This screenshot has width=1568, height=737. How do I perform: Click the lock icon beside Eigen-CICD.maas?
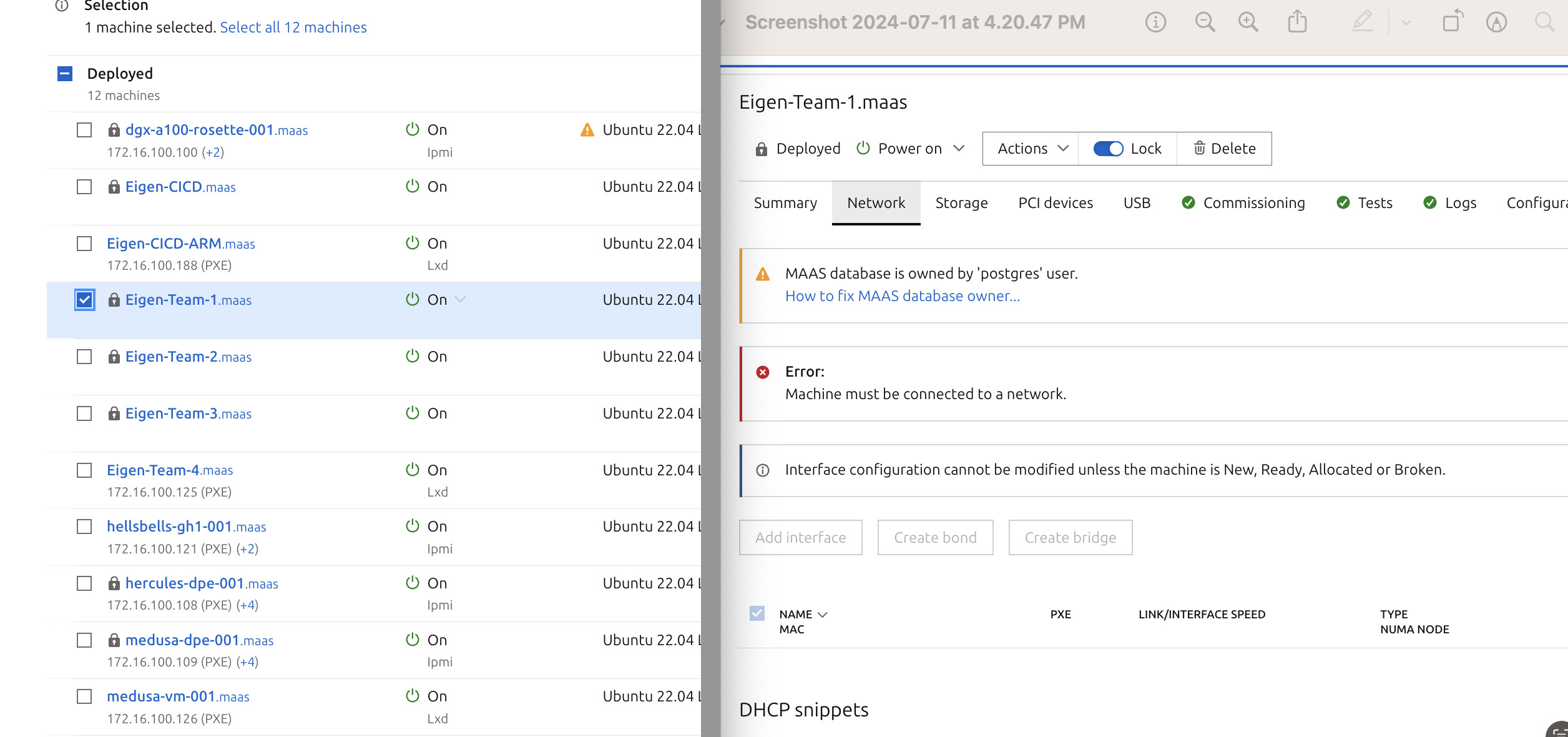(114, 187)
